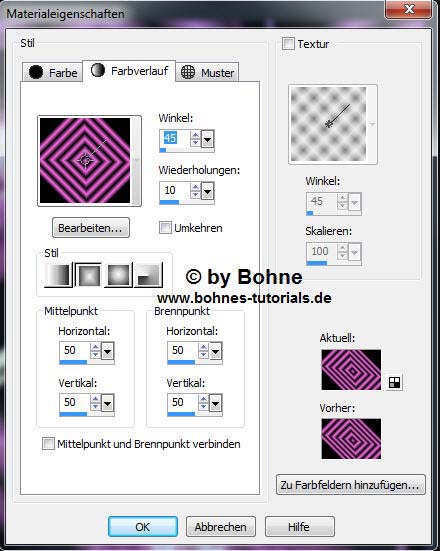440x551 pixels.
Task: Click the Bearbeiten... button
Action: coord(91,228)
